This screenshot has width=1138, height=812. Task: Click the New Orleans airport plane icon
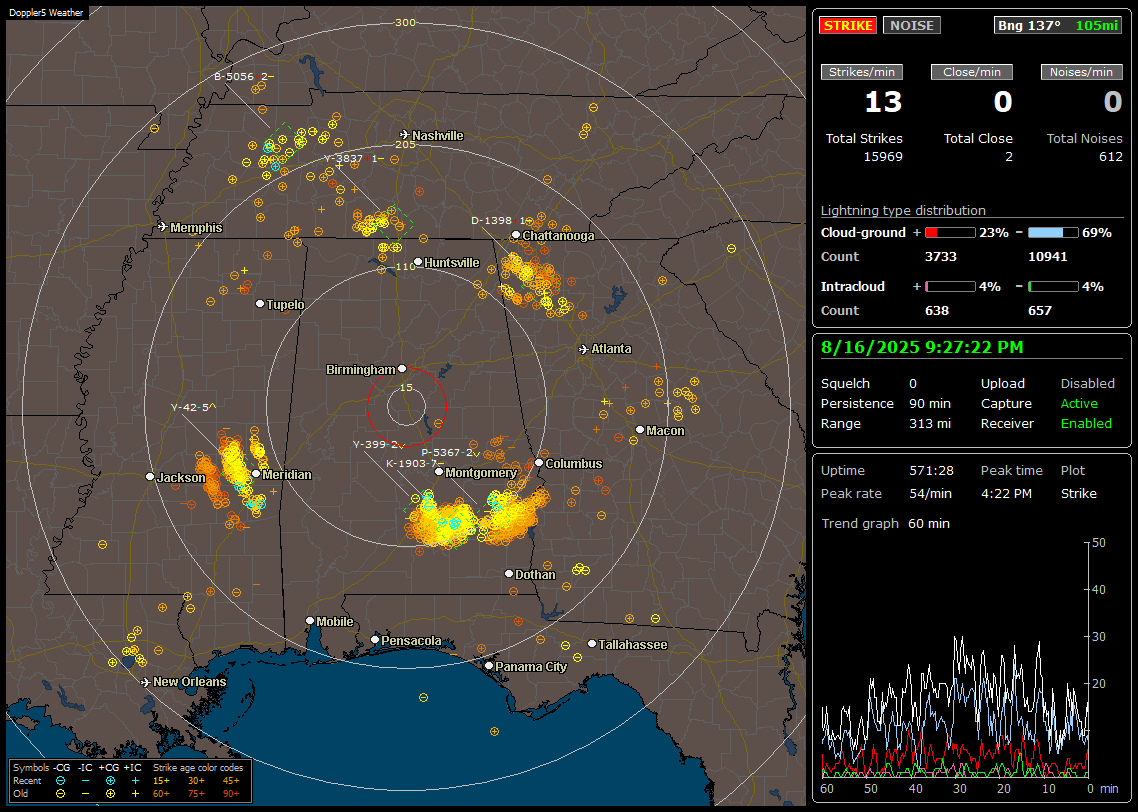146,682
